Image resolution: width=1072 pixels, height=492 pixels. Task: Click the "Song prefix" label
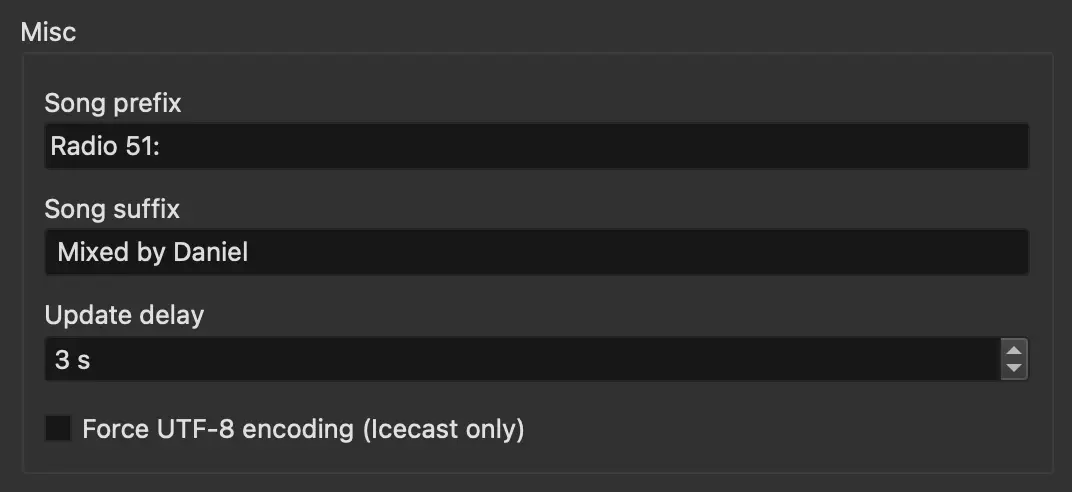(113, 102)
